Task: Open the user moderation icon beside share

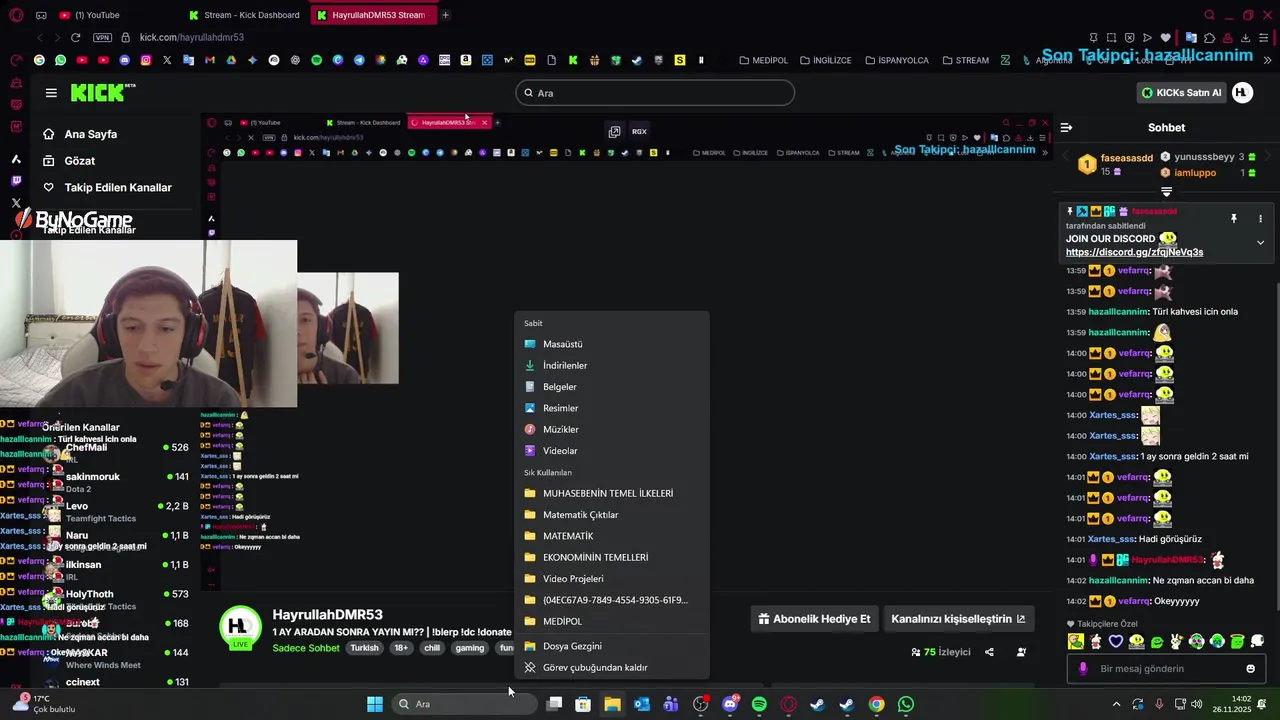Action: (x=1021, y=652)
